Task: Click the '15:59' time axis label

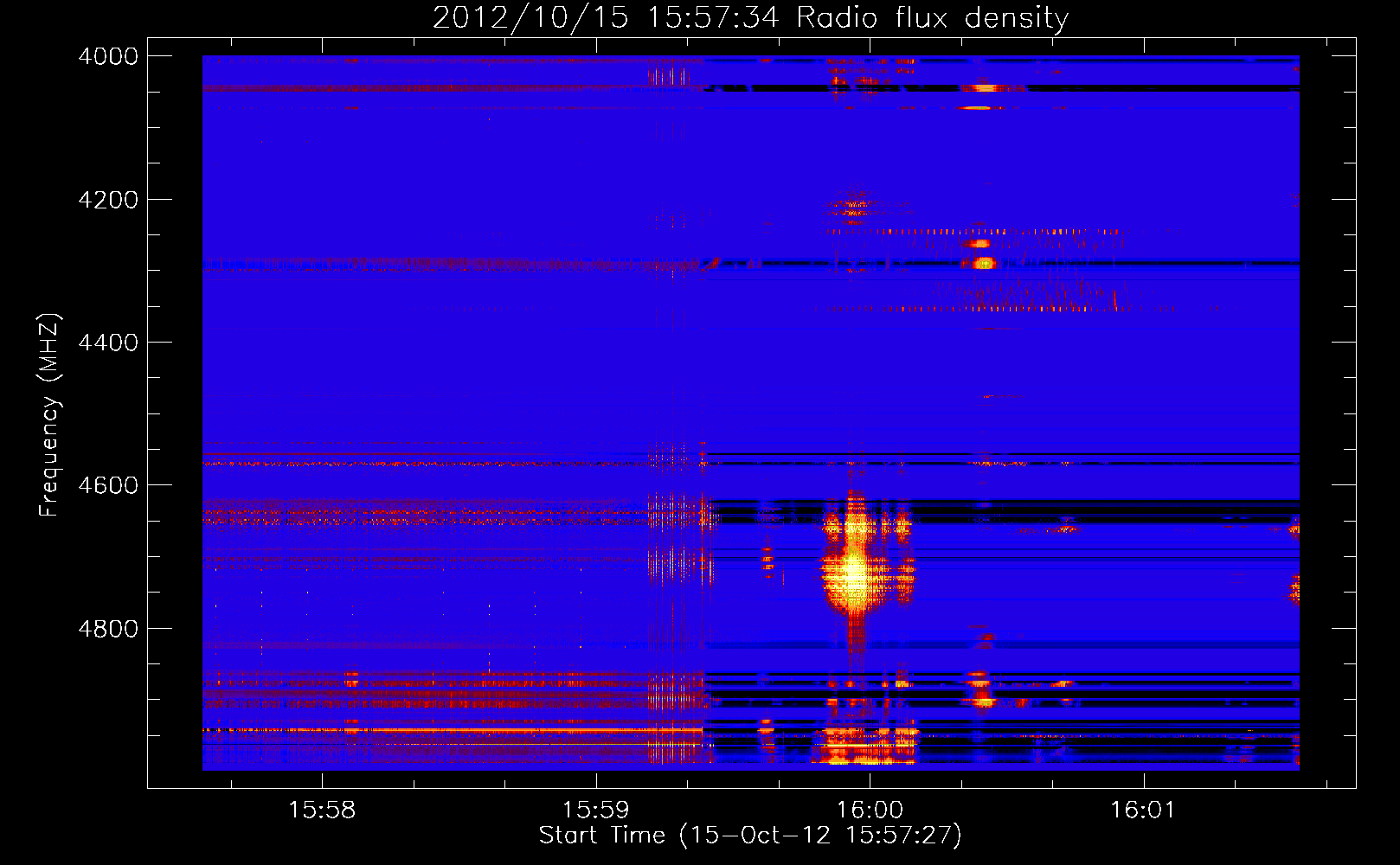Action: click(595, 811)
